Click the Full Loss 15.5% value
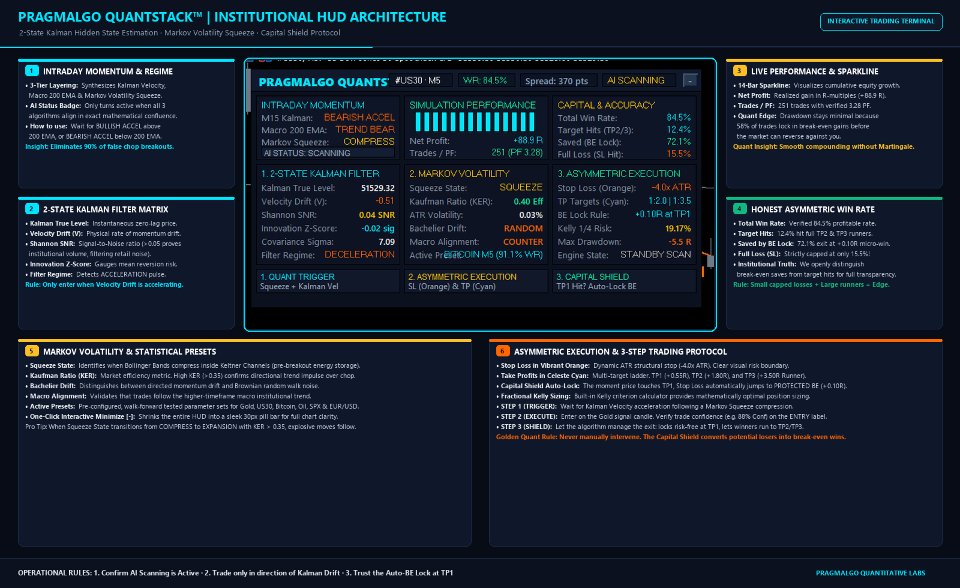This screenshot has height=588, width=960. tap(678, 154)
